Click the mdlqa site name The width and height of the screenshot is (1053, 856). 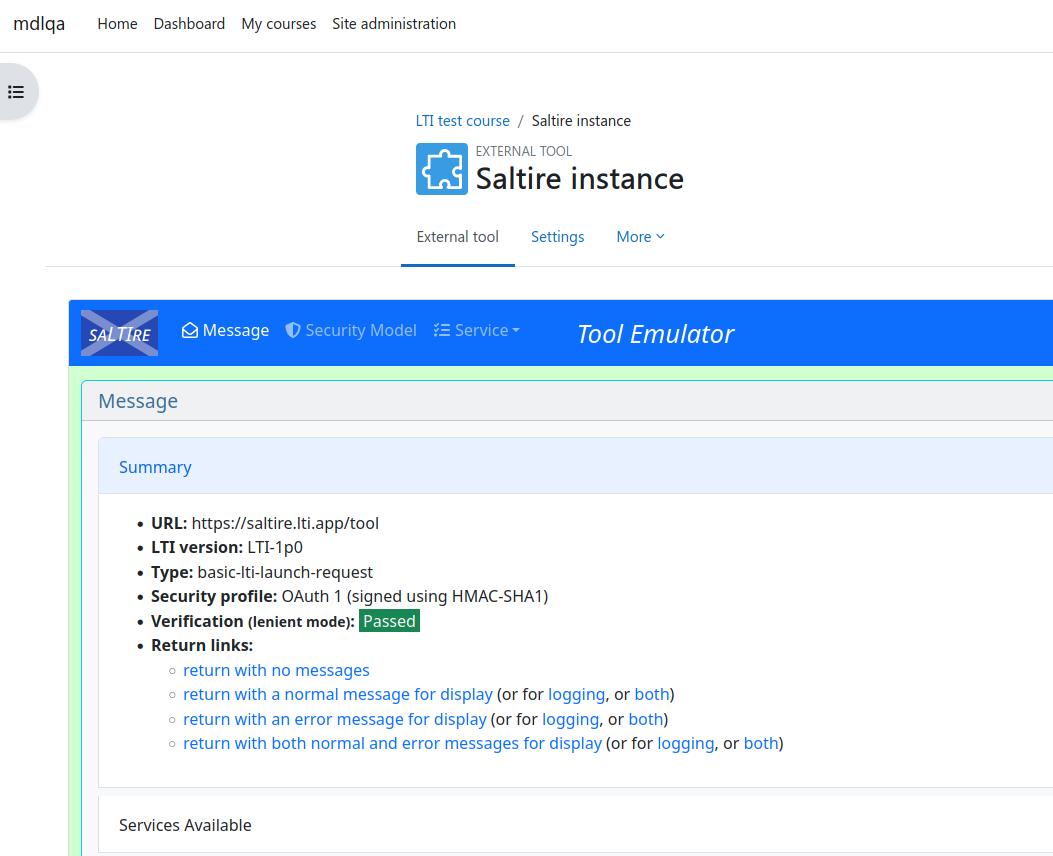(x=39, y=24)
